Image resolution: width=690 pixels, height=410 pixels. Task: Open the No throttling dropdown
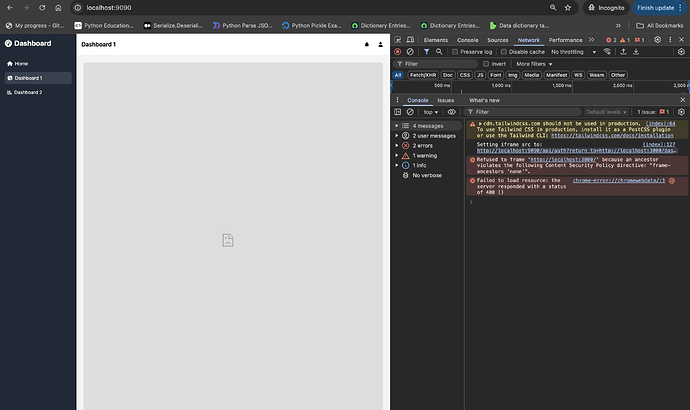pyautogui.click(x=573, y=52)
